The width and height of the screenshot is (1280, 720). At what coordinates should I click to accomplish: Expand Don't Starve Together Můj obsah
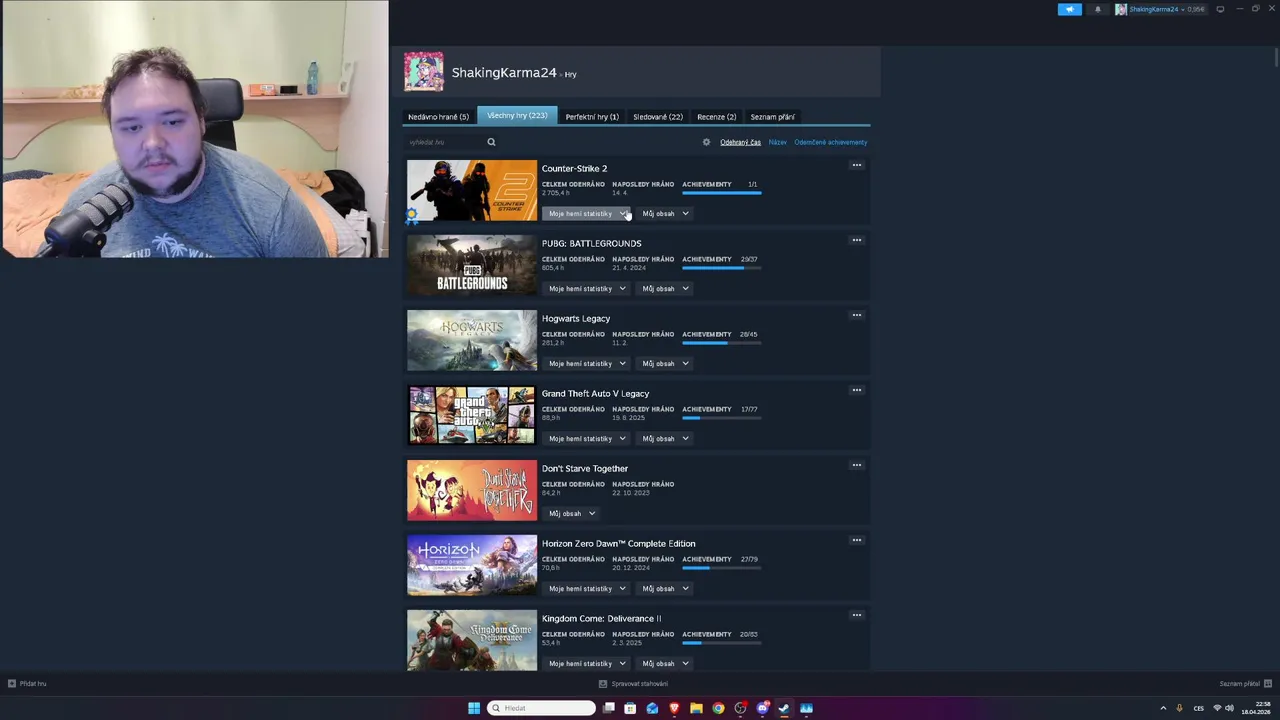[x=572, y=513]
